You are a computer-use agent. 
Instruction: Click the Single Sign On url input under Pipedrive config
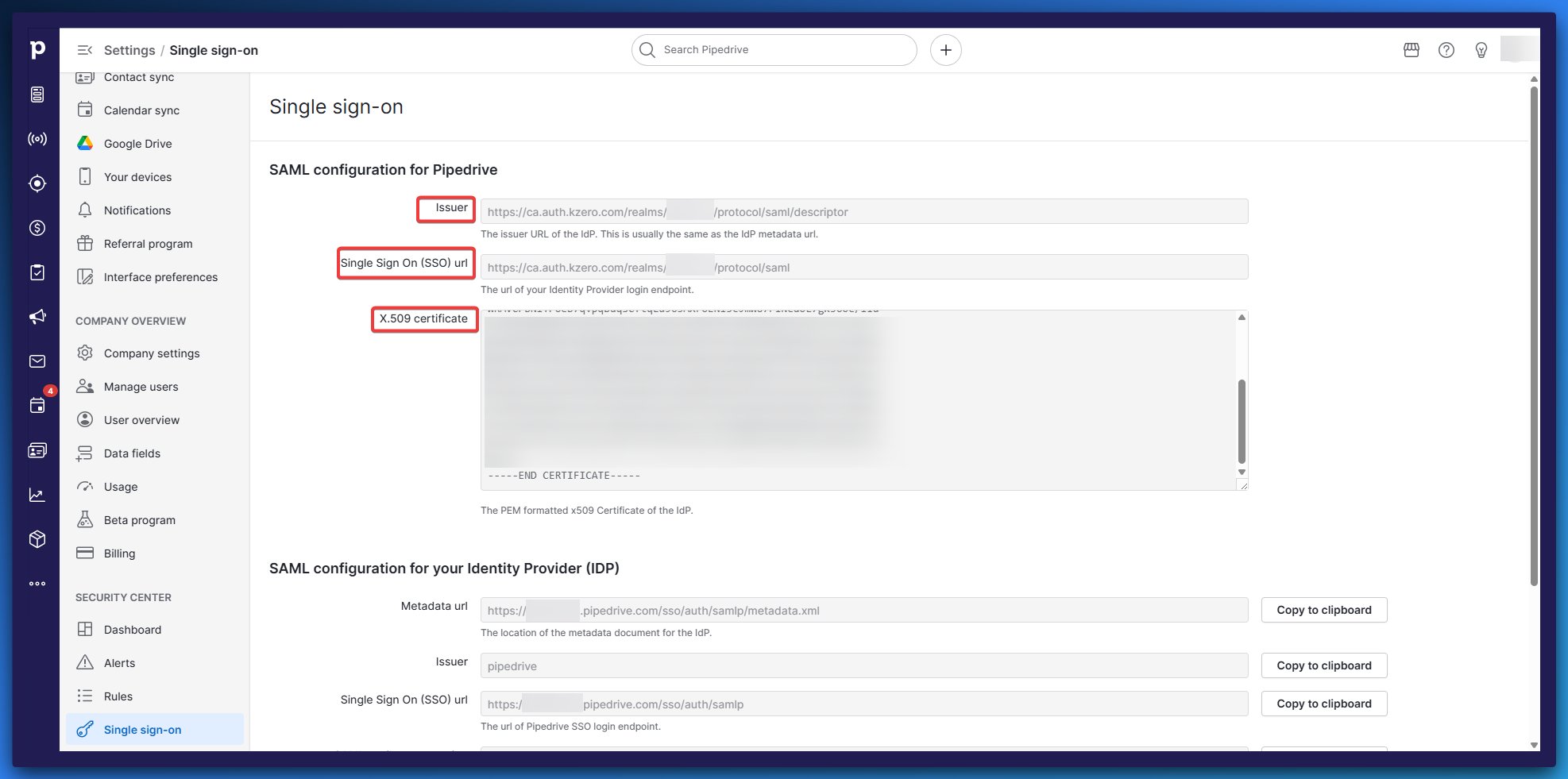[x=863, y=268]
